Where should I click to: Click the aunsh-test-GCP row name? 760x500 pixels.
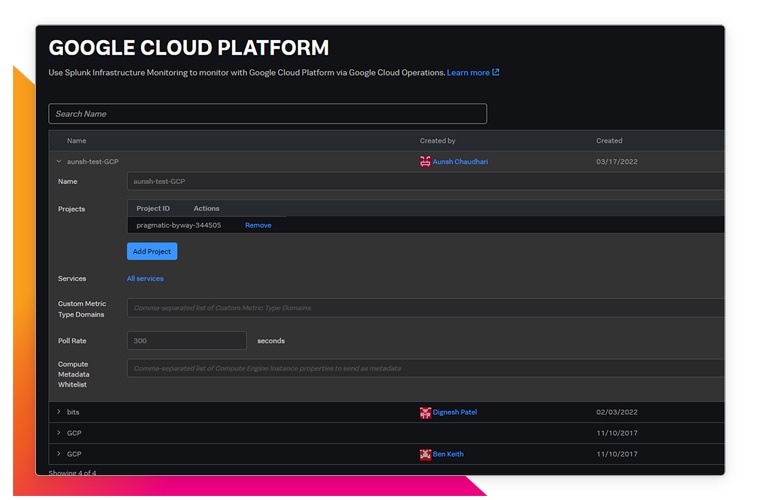[93, 162]
